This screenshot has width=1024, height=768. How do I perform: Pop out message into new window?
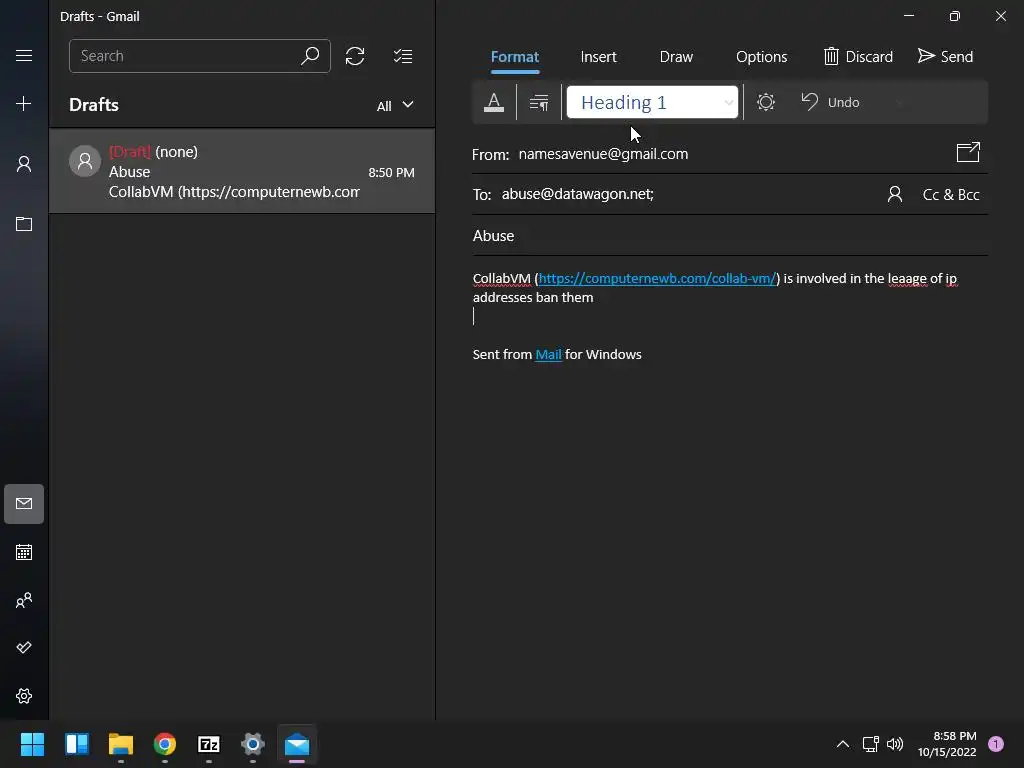968,152
